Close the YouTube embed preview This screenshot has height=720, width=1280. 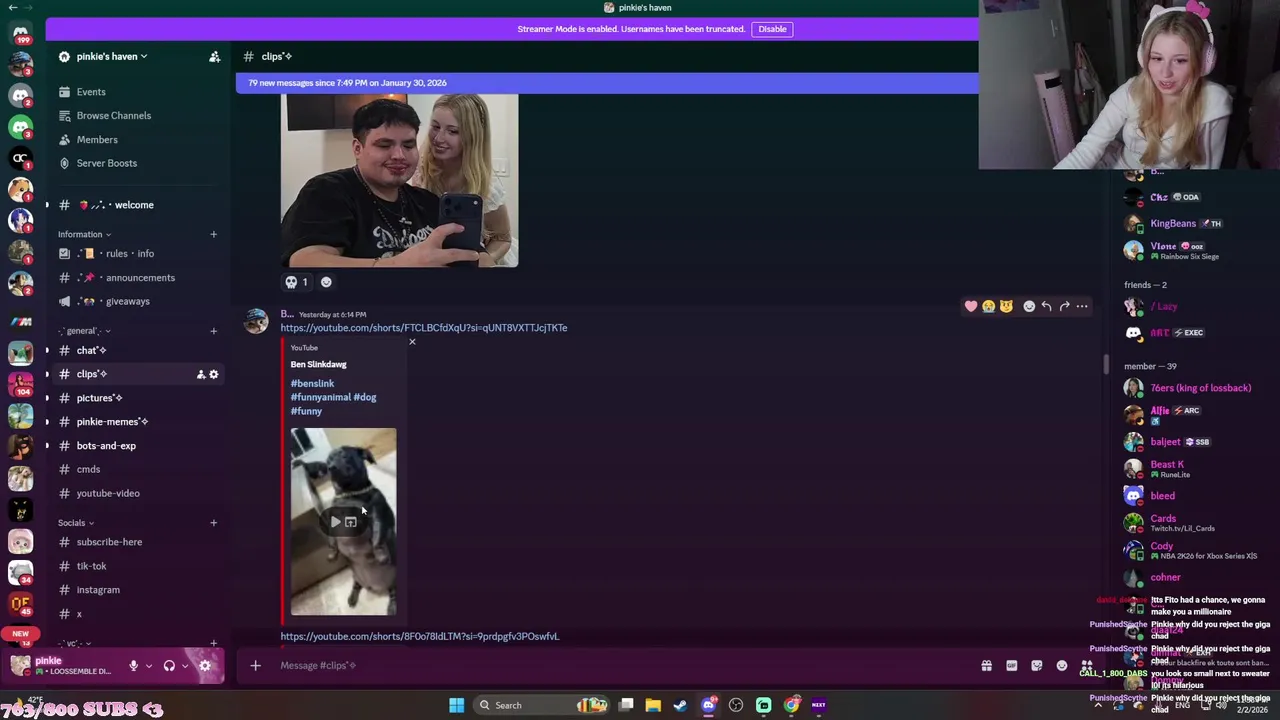point(412,342)
